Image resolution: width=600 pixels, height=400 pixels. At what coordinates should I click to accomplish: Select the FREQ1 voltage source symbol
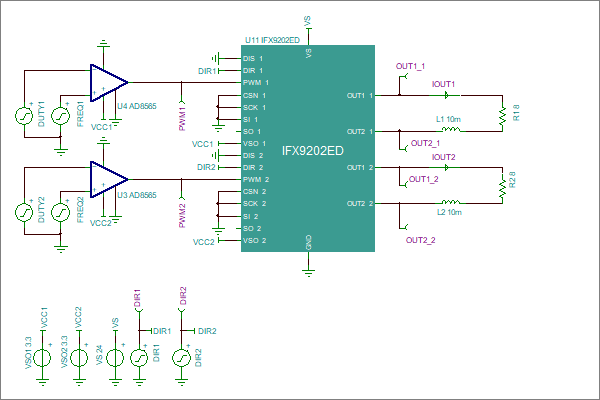(x=60, y=116)
